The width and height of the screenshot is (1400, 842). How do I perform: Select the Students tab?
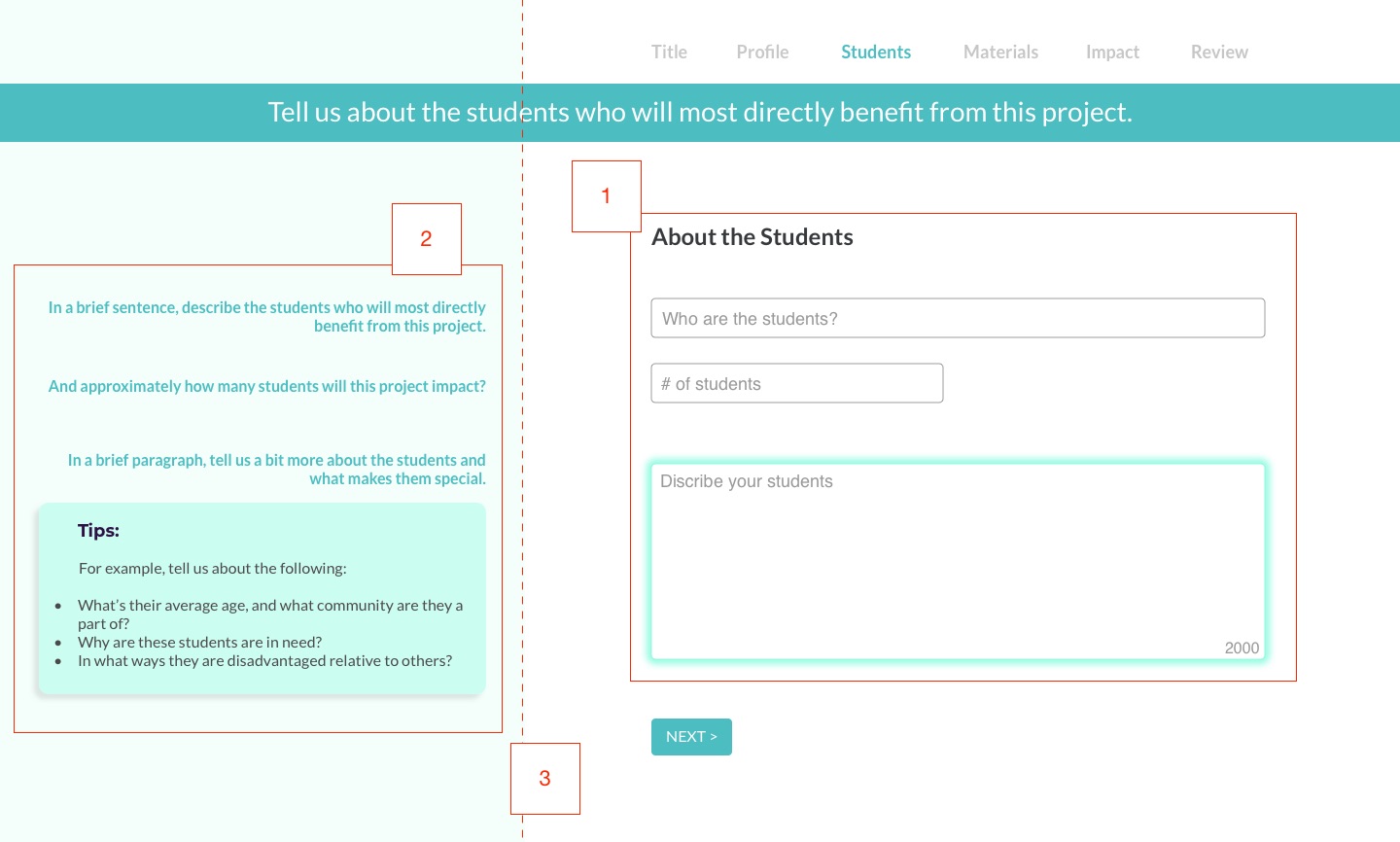pos(876,53)
